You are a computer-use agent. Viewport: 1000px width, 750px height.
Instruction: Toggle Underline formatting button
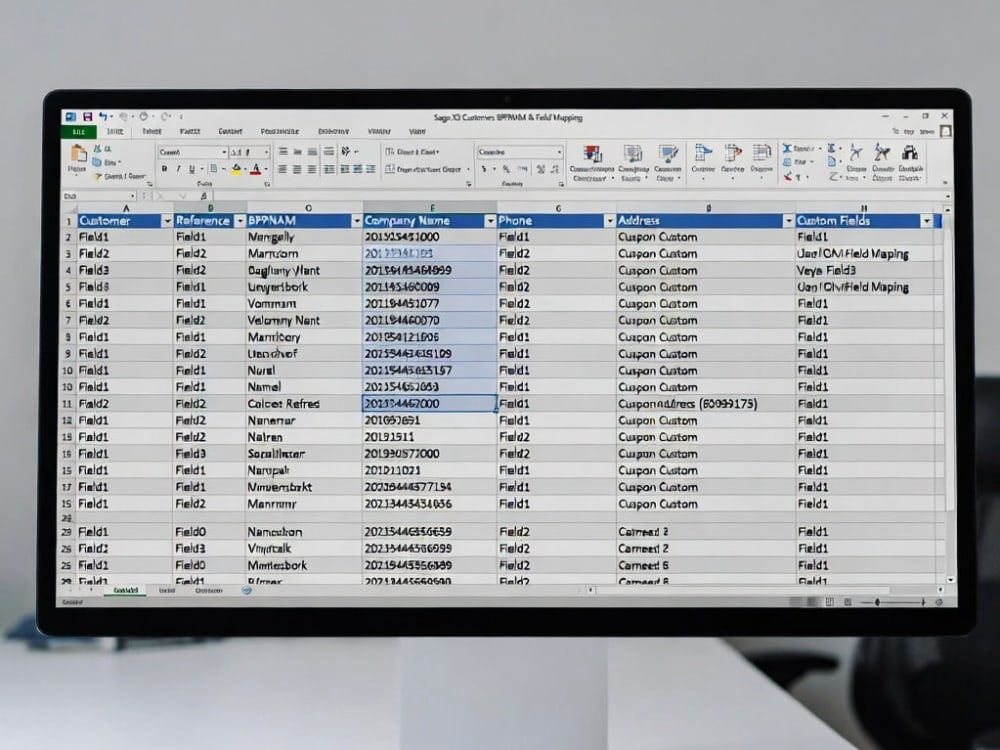pos(191,169)
